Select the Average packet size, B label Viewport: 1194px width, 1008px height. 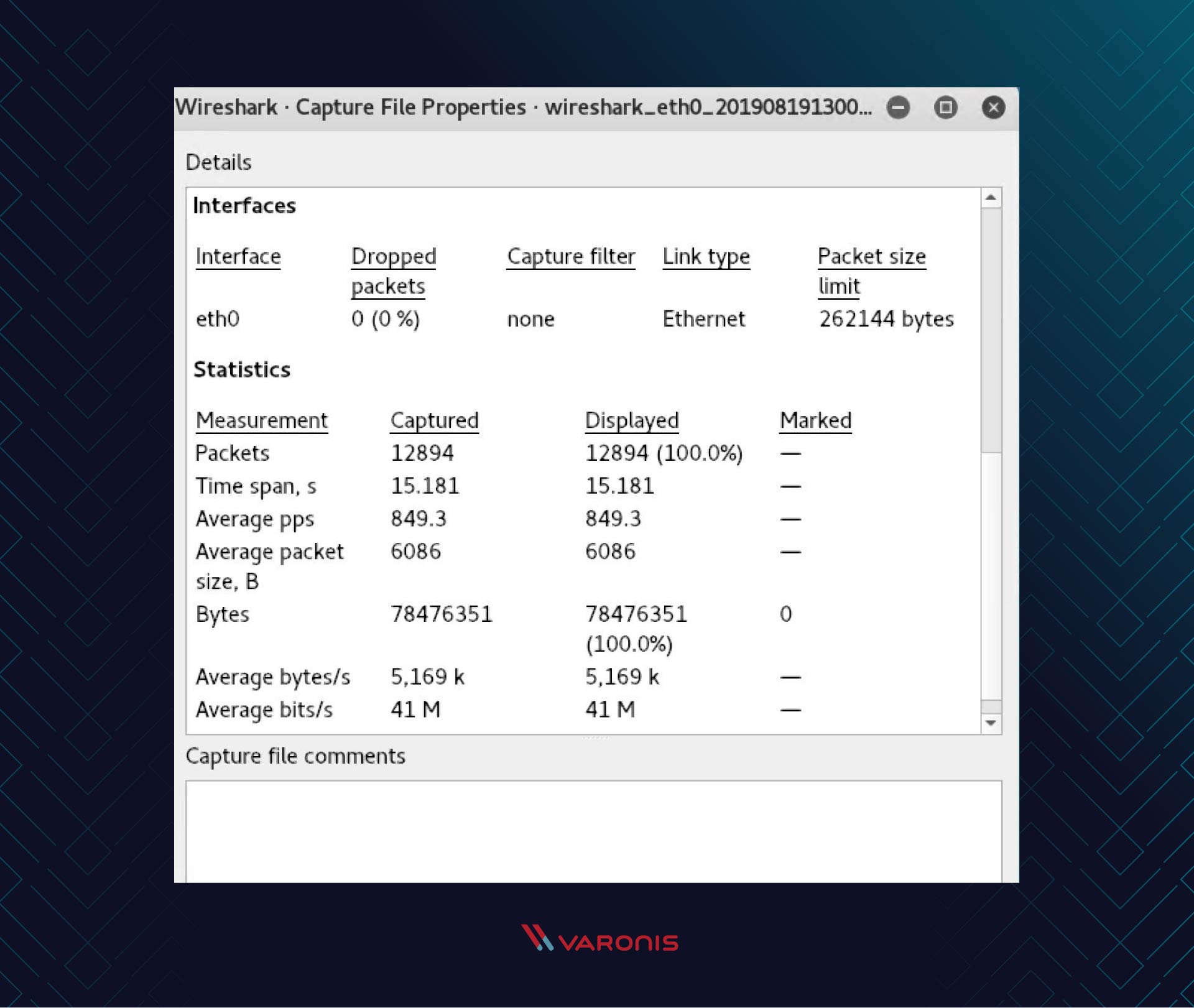click(269, 567)
